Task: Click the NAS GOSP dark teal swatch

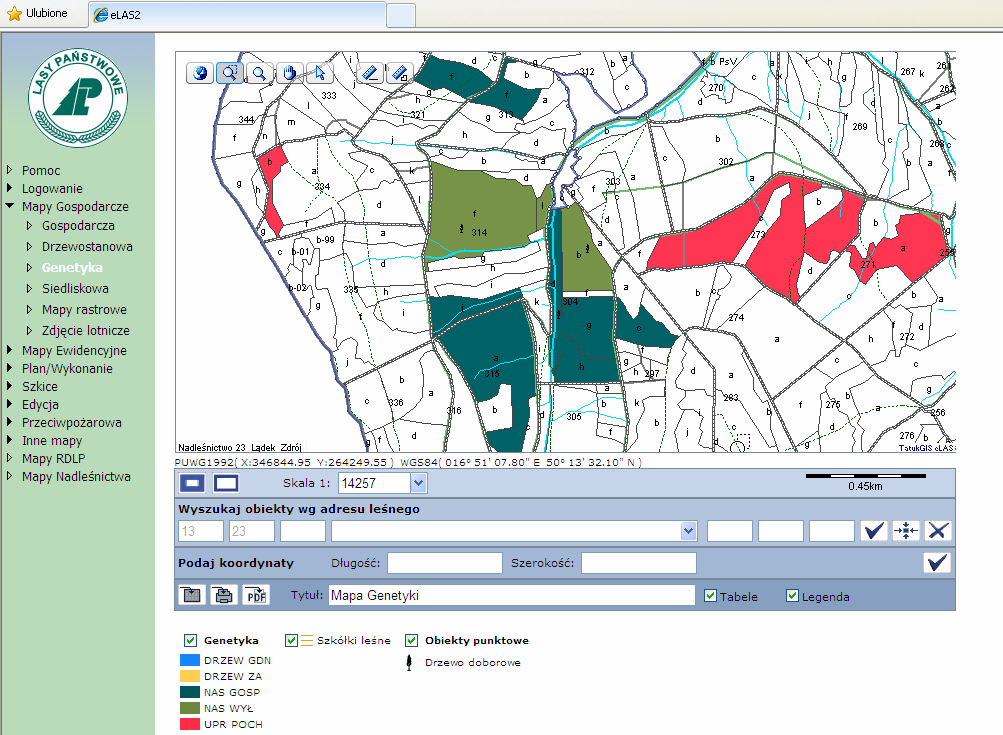Action: tap(190, 692)
